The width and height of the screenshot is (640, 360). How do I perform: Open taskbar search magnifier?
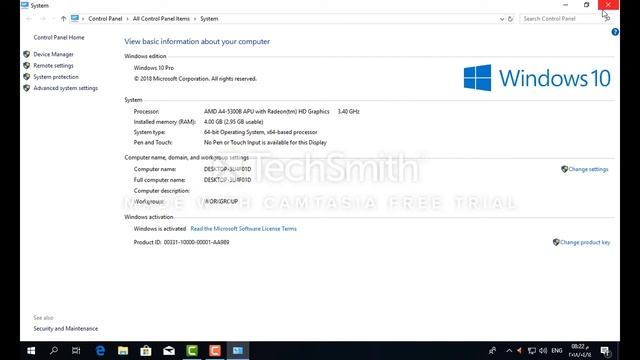click(x=53, y=351)
